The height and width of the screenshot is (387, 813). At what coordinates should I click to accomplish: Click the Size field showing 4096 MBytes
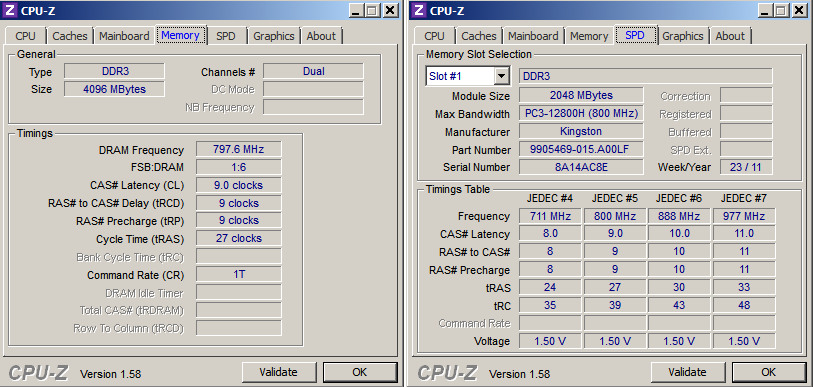(x=115, y=89)
